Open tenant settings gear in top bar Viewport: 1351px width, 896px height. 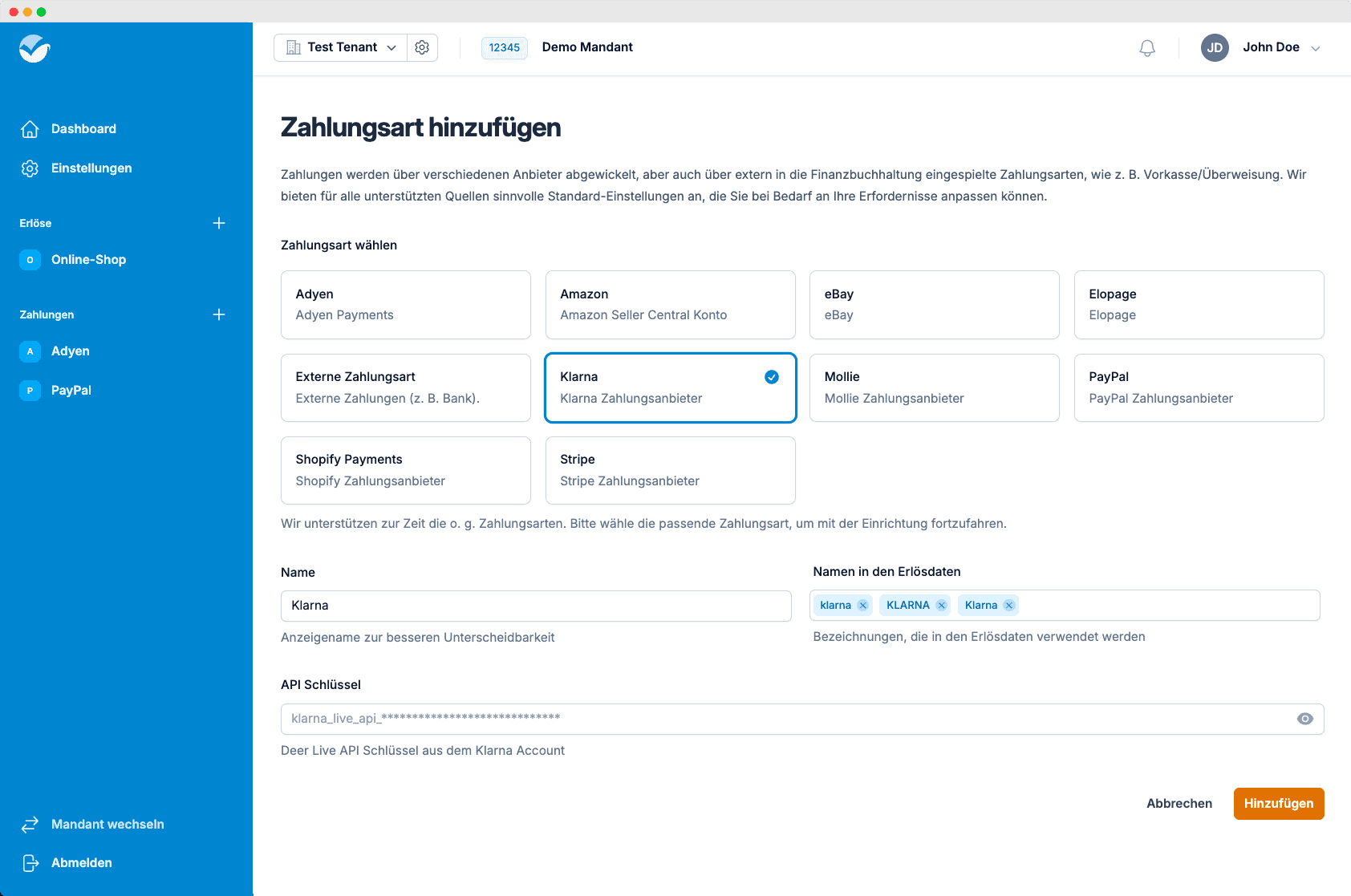pyautogui.click(x=422, y=47)
